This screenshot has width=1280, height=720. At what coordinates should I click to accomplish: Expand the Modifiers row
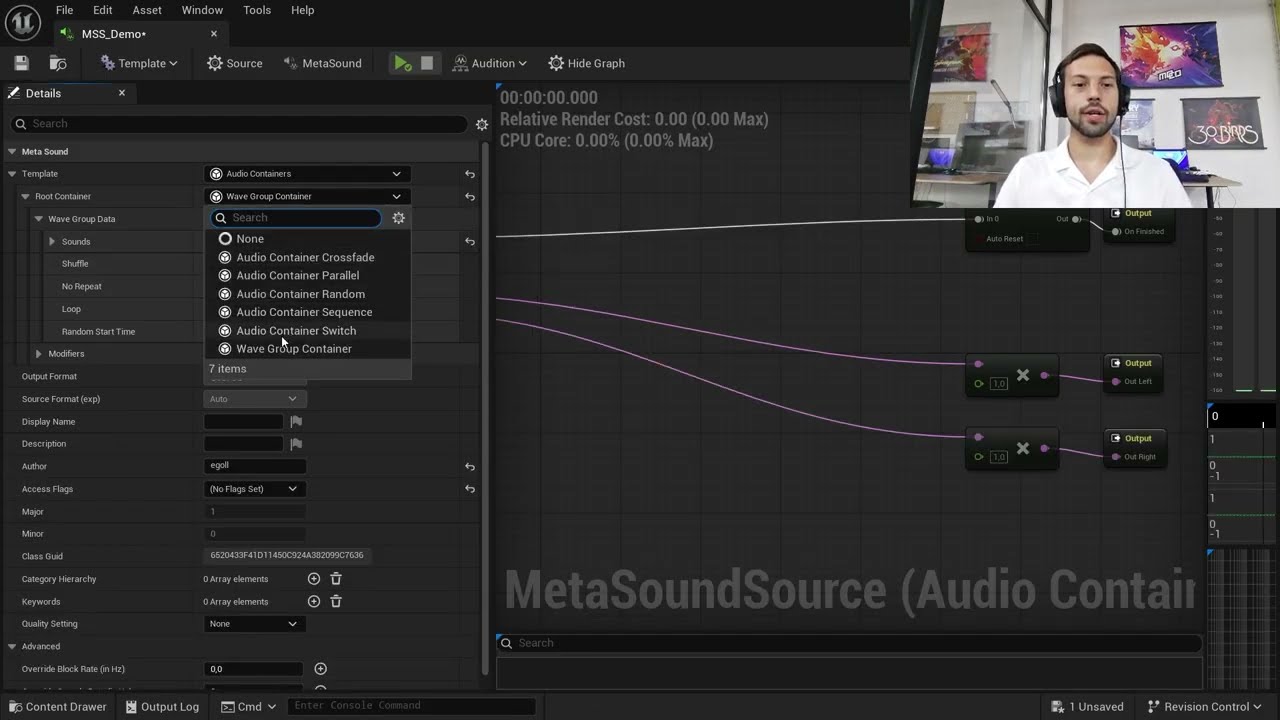tap(38, 354)
